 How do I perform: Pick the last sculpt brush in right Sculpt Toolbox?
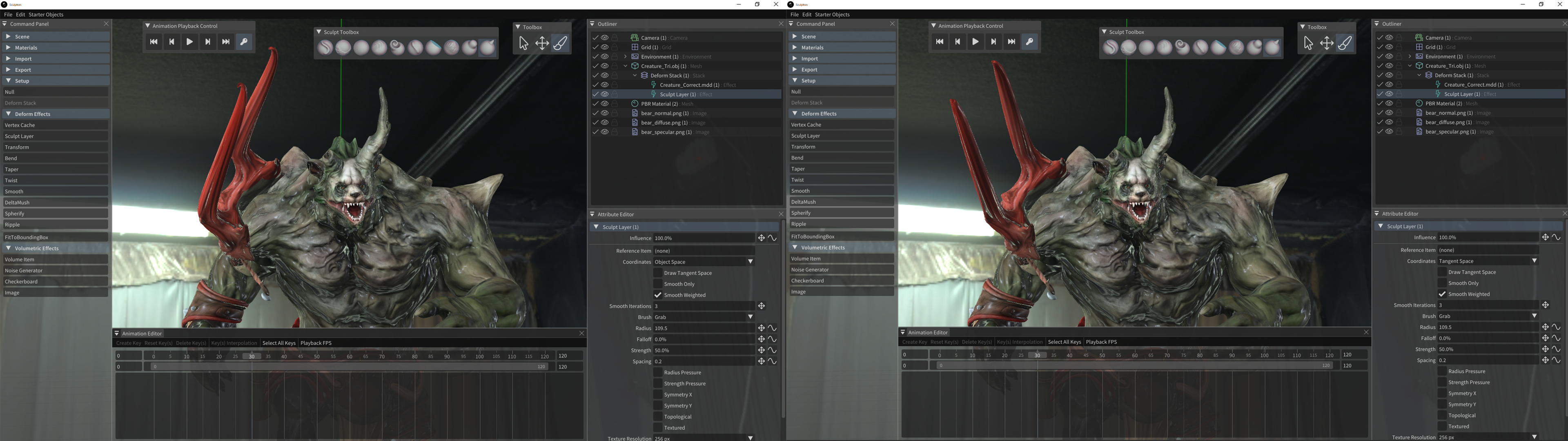[x=1272, y=47]
